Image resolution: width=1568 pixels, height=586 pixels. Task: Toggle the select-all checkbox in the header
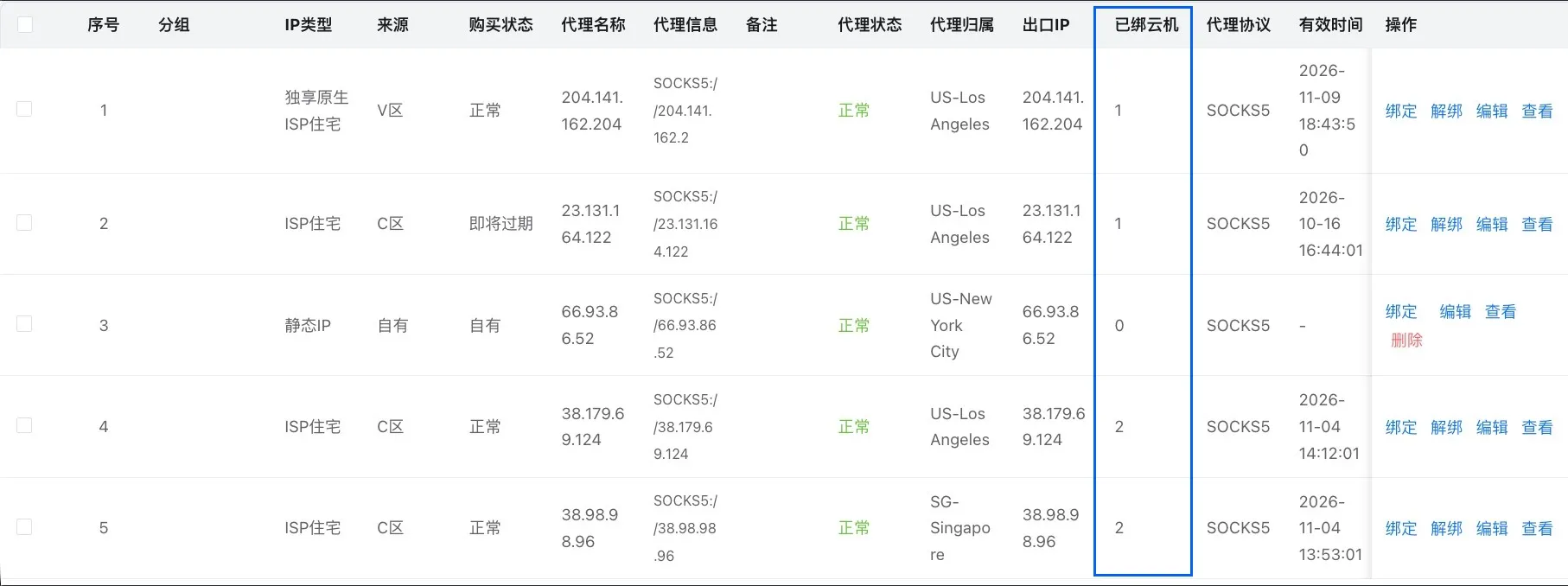[x=25, y=24]
